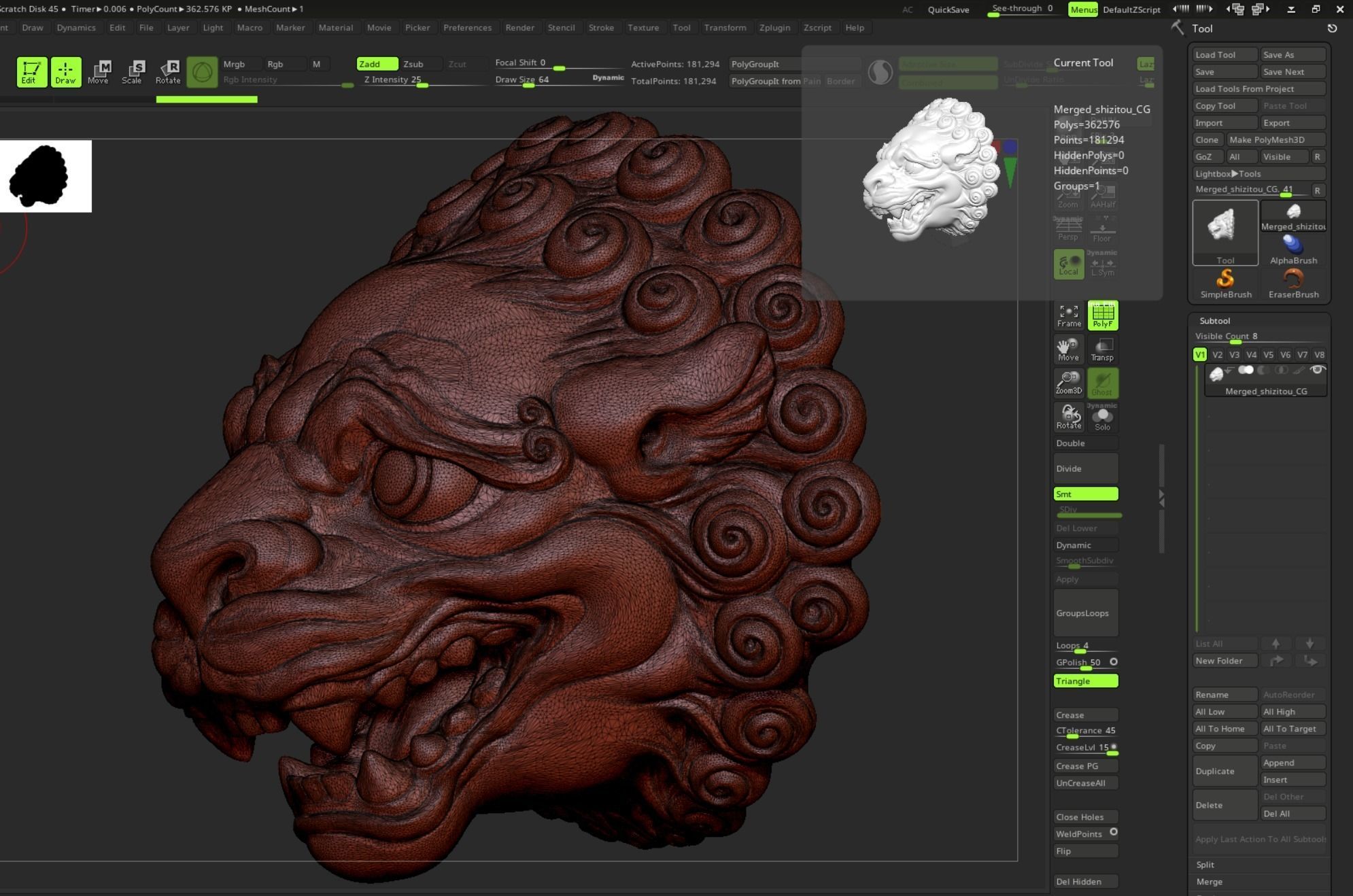Image resolution: width=1353 pixels, height=896 pixels.
Task: Toggle the PolyF polyframe display
Action: click(x=1103, y=315)
